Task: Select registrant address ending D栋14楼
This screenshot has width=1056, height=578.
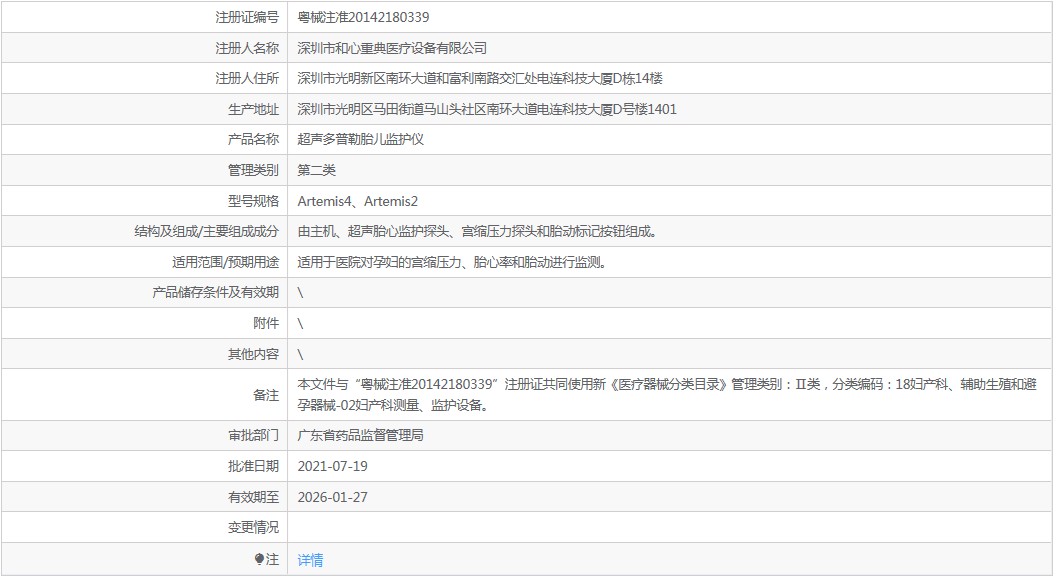Action: click(x=480, y=78)
